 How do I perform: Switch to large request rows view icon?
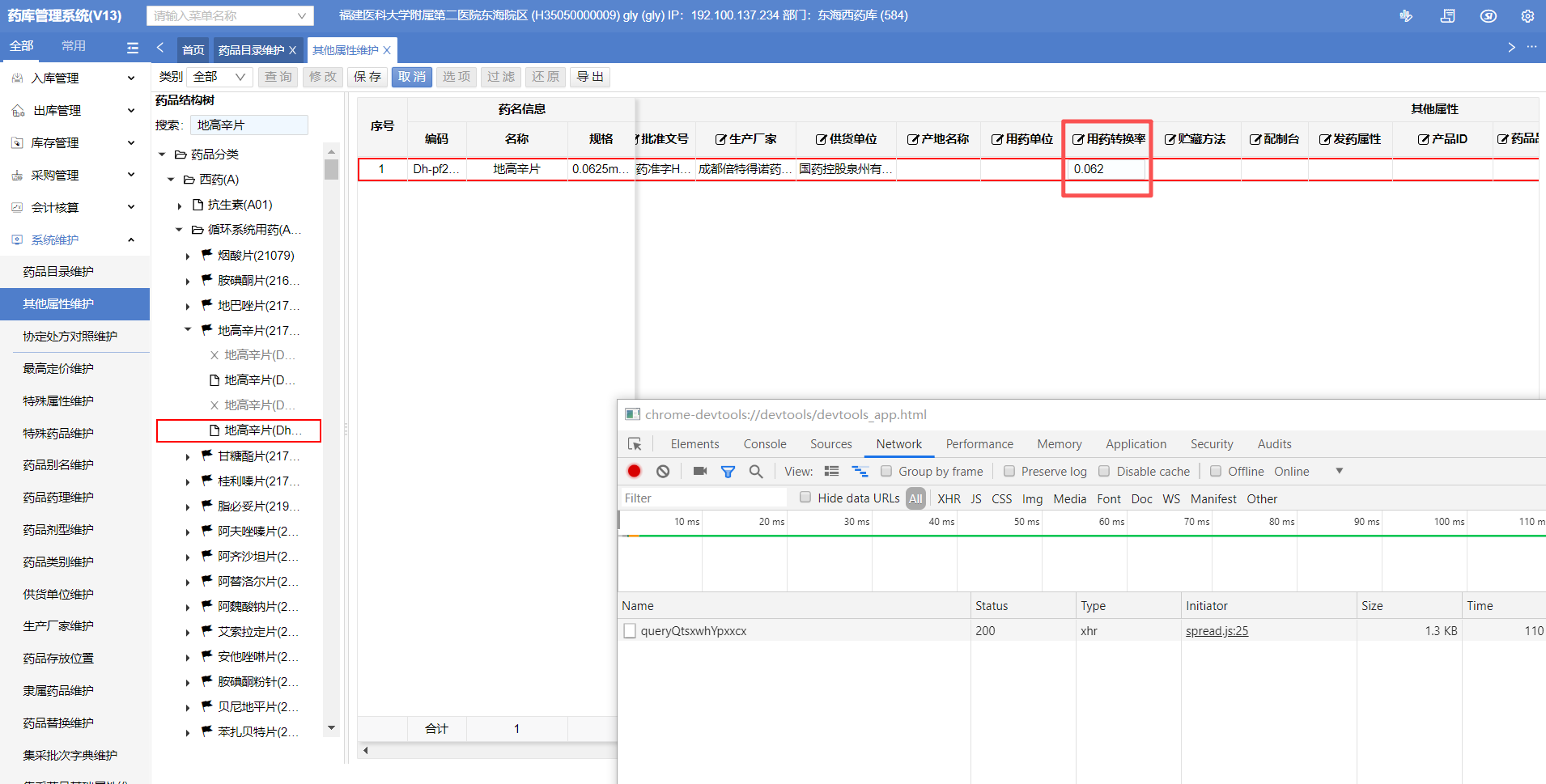[831, 471]
